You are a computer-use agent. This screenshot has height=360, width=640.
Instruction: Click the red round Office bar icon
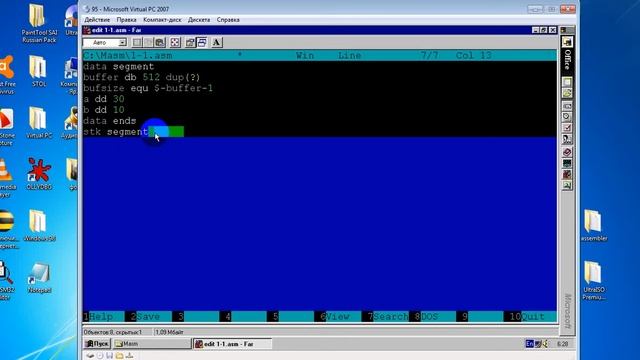point(567,152)
